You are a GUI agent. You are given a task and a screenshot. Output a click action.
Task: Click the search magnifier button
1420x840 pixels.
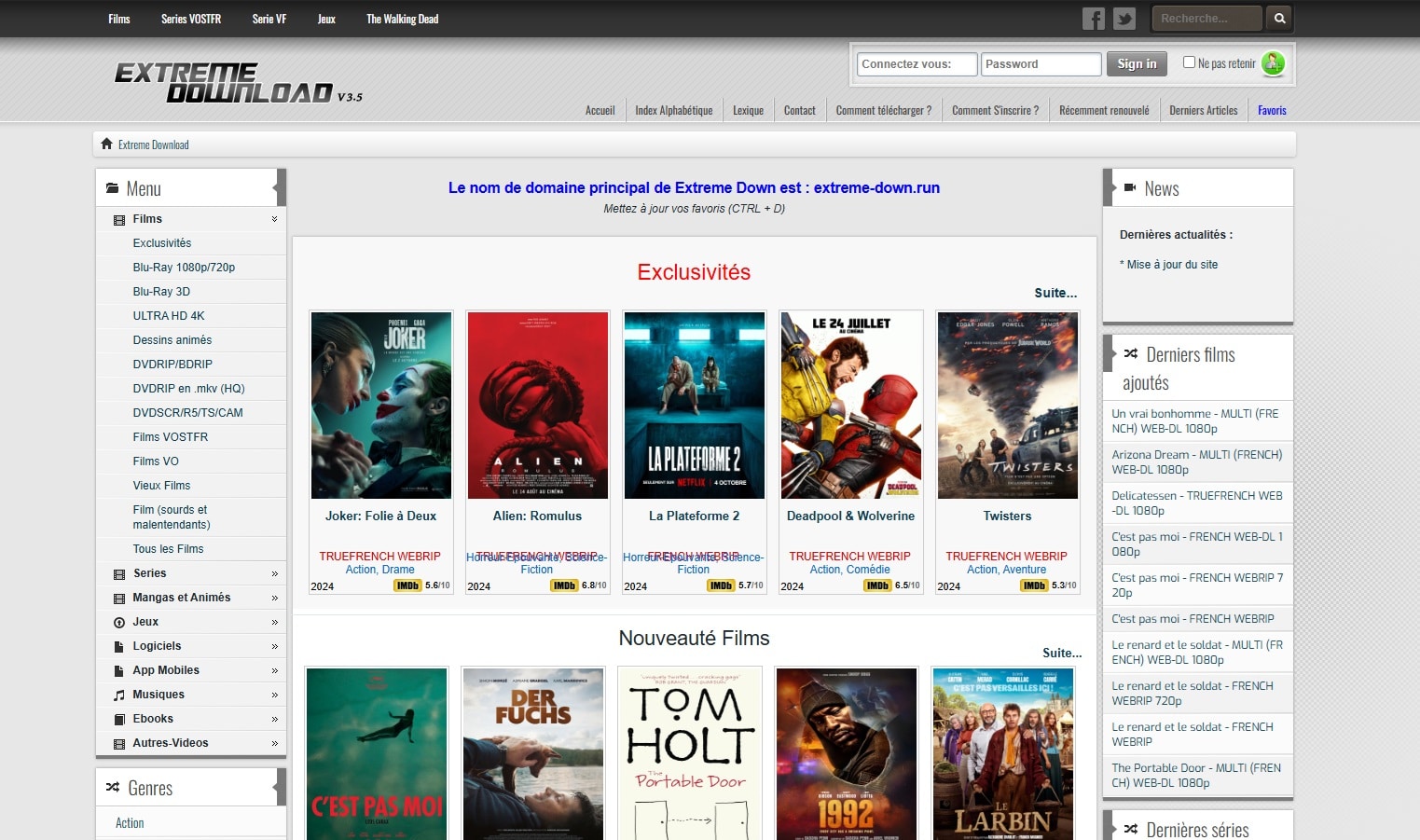point(1280,18)
